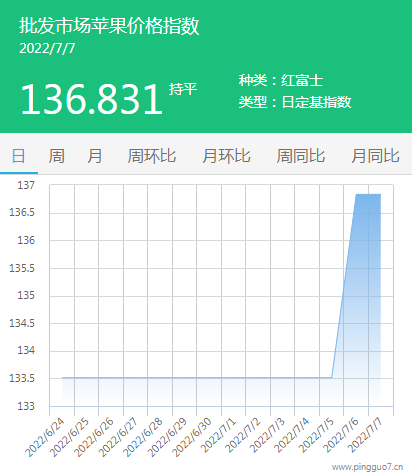Switch to the 周 weekly tab
Image resolution: width=412 pixels, height=476 pixels.
point(57,156)
